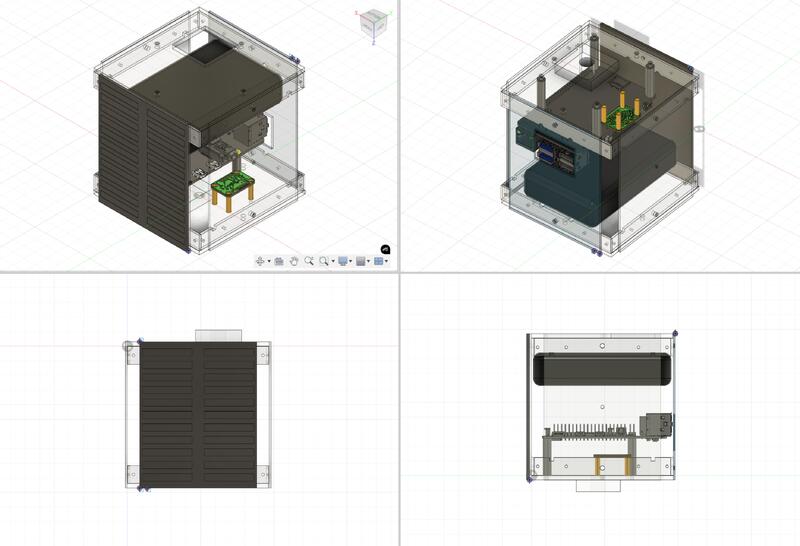Image resolution: width=800 pixels, height=546 pixels.
Task: Click the Grid and Snaps icon
Action: (x=361, y=261)
